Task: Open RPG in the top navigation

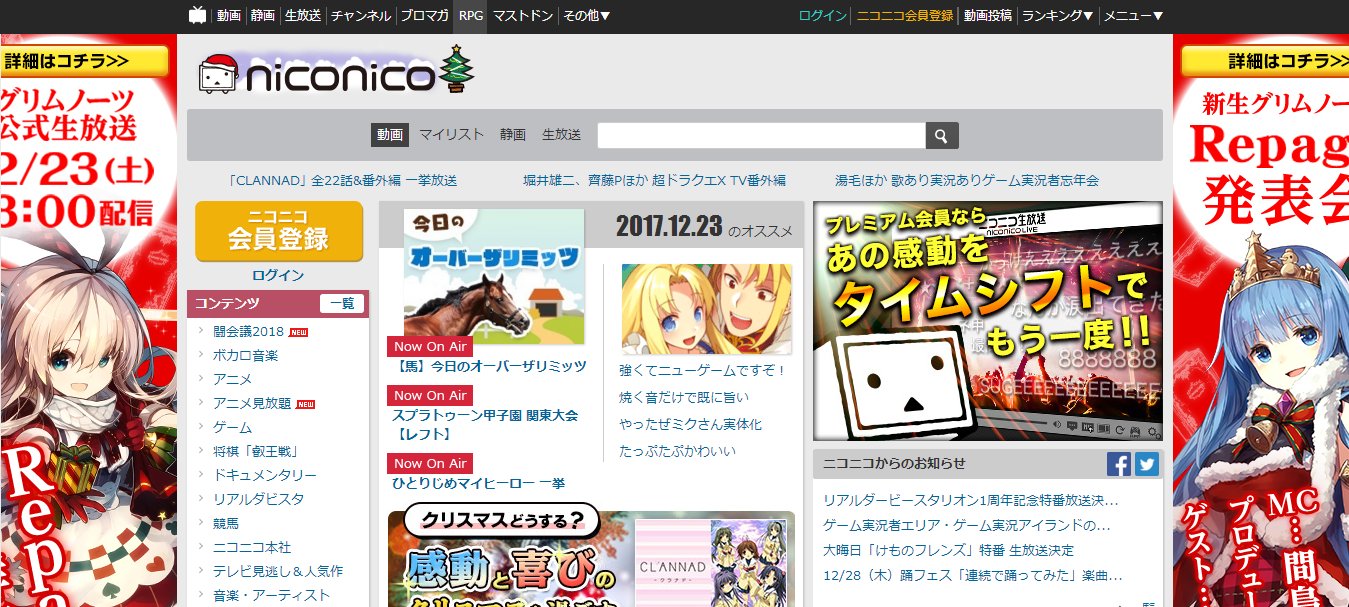Action: [x=470, y=15]
